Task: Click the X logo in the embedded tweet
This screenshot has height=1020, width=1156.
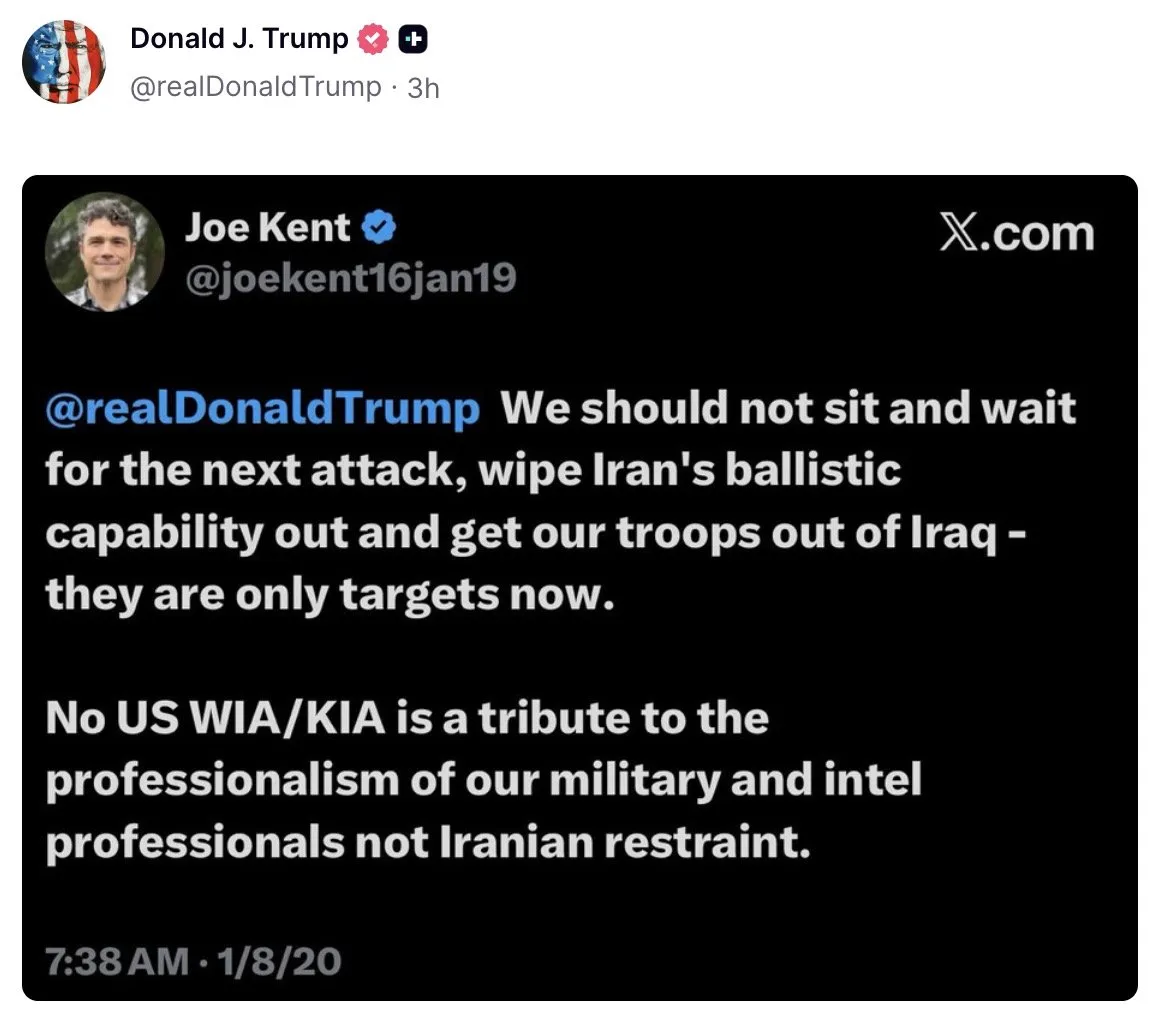Action: pos(960,233)
